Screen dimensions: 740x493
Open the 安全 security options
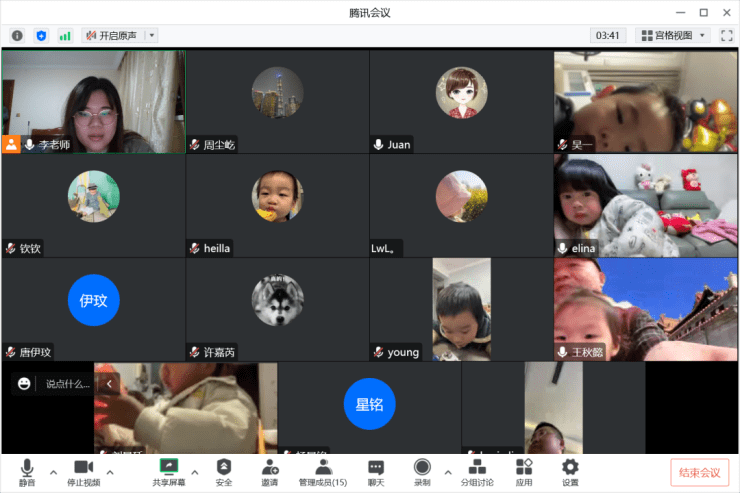224,471
